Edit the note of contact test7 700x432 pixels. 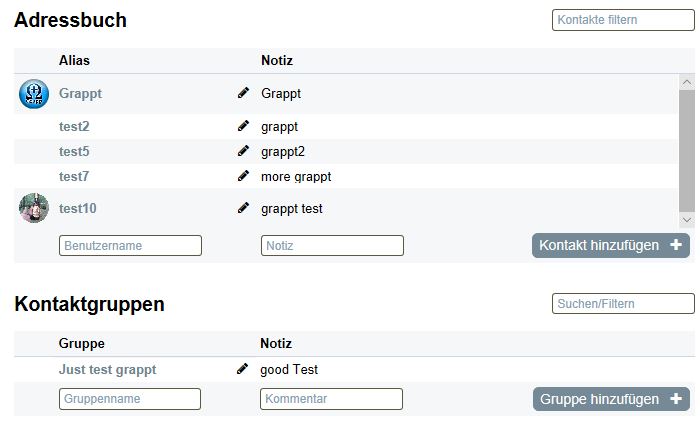(243, 176)
